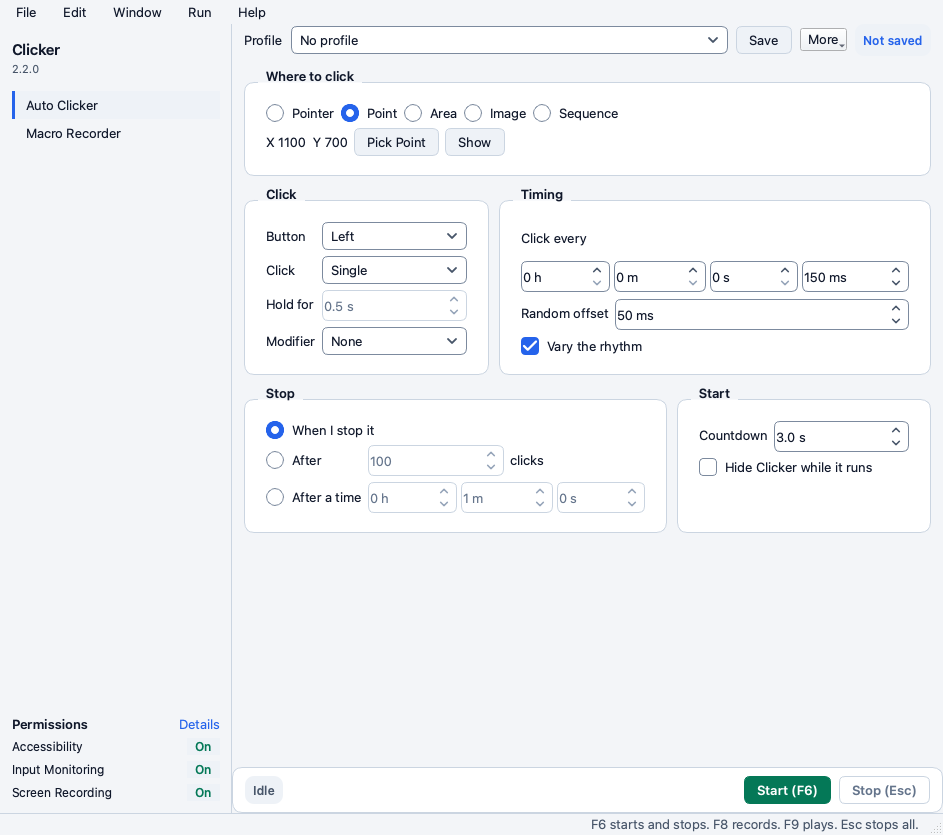Open the More dropdown button
943x835 pixels.
(823, 40)
